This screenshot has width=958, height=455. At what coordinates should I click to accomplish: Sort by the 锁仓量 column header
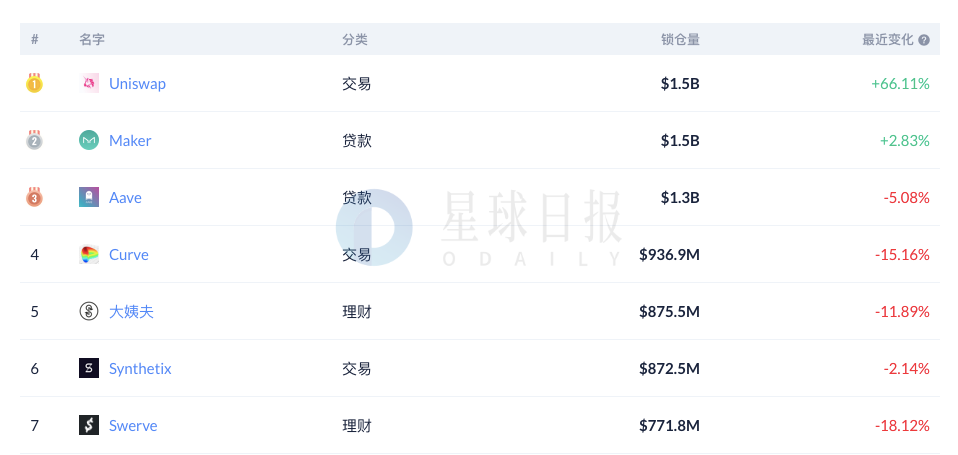pyautogui.click(x=680, y=40)
